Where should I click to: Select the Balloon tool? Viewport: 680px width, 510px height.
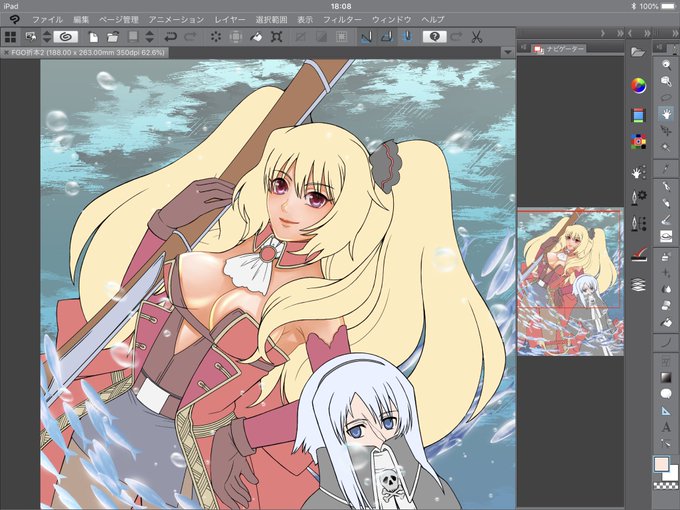tap(666, 394)
